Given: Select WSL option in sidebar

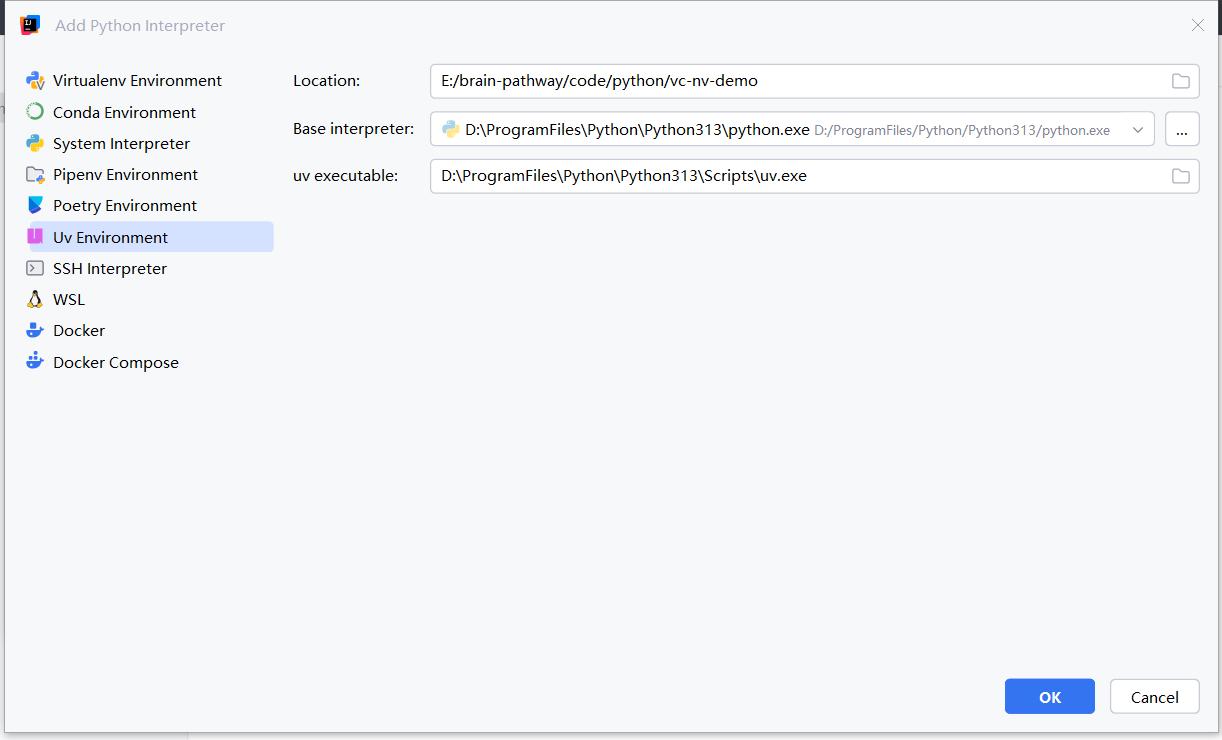Looking at the screenshot, I should pos(149,299).
